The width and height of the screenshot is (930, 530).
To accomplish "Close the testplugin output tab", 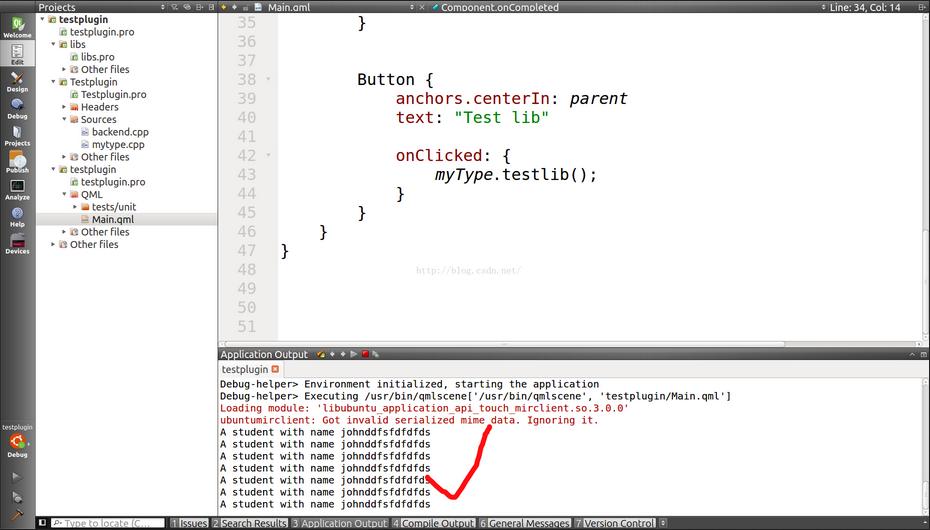I will click(x=275, y=369).
